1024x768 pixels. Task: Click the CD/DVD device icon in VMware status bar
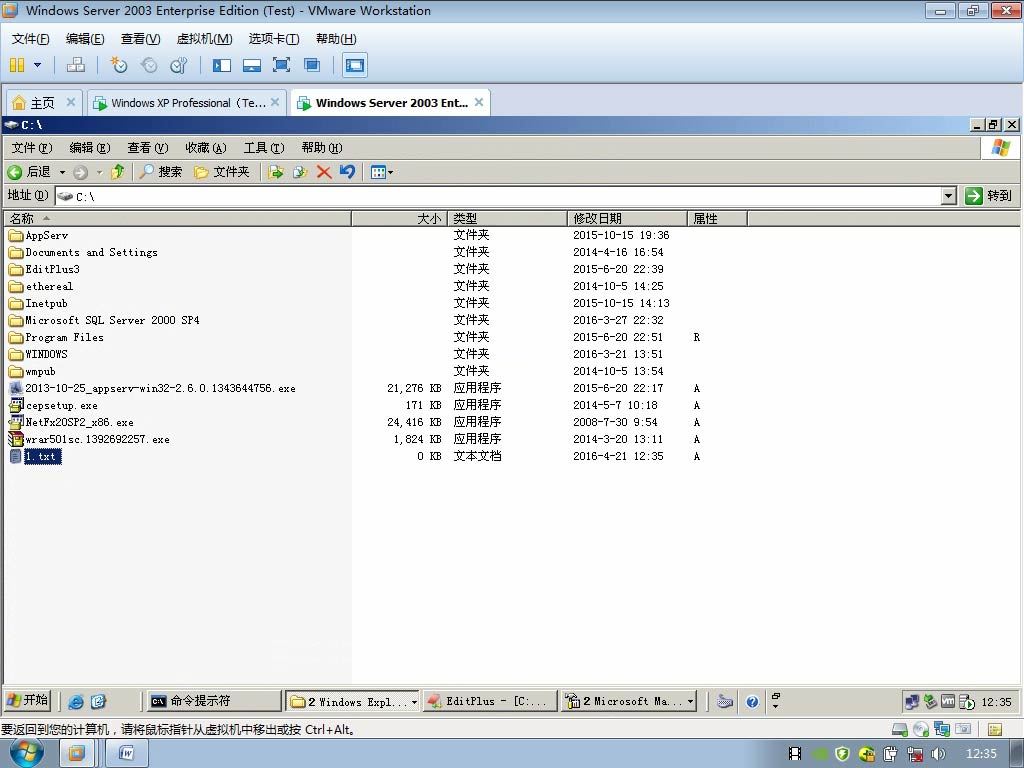pos(921,729)
